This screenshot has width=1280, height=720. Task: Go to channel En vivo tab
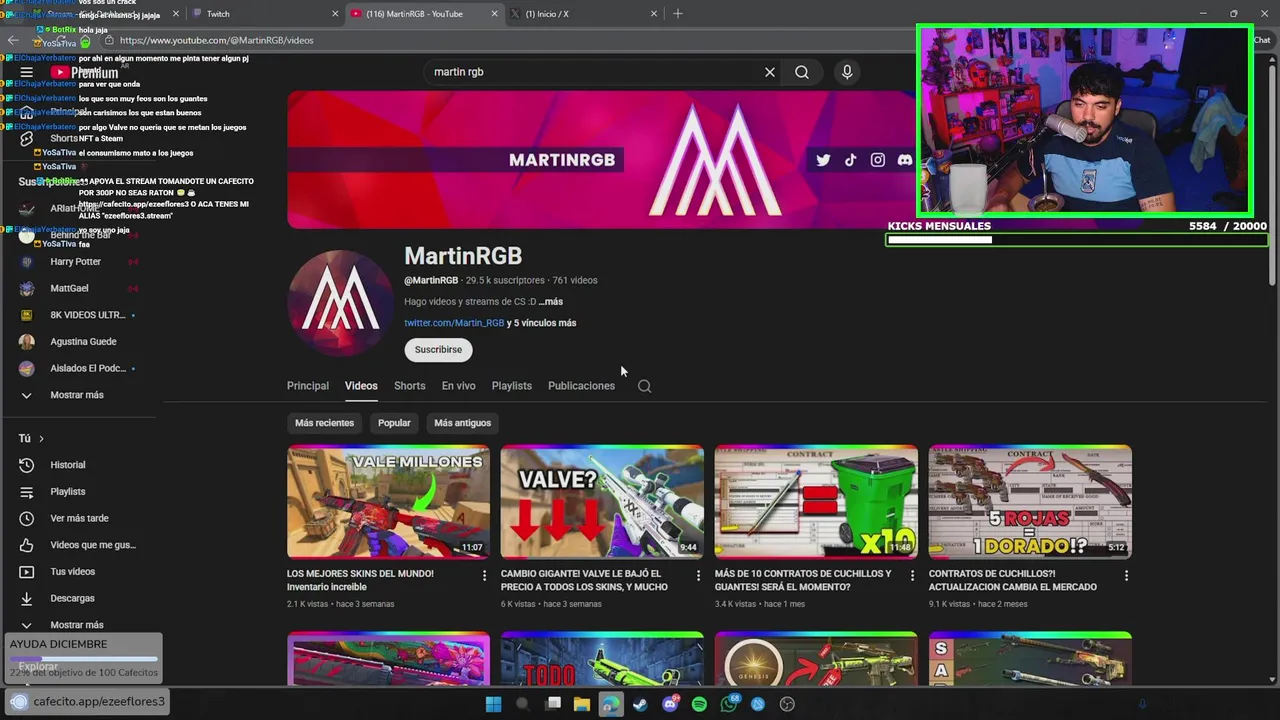point(459,386)
